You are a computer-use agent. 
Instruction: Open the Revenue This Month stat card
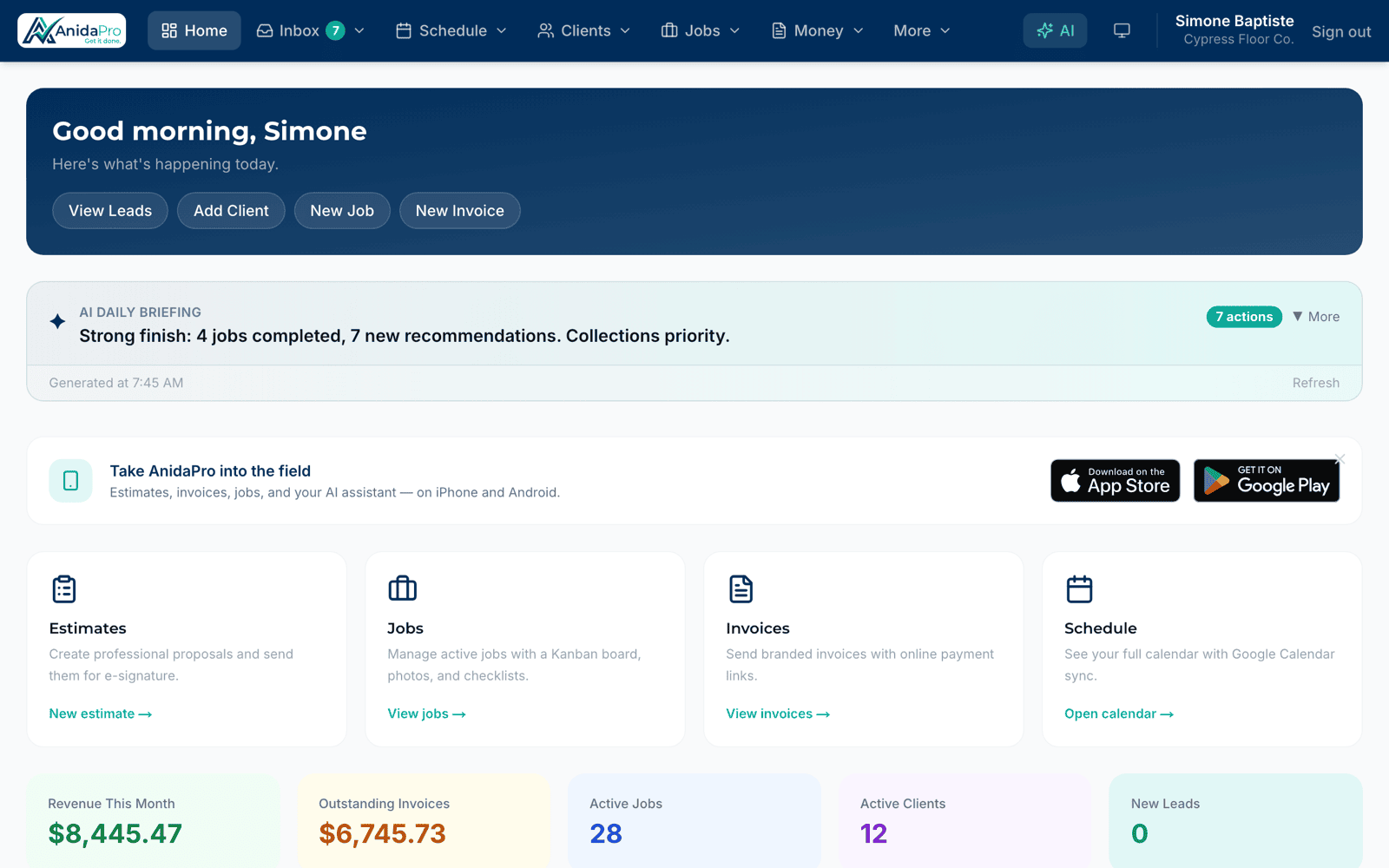[x=154, y=821]
